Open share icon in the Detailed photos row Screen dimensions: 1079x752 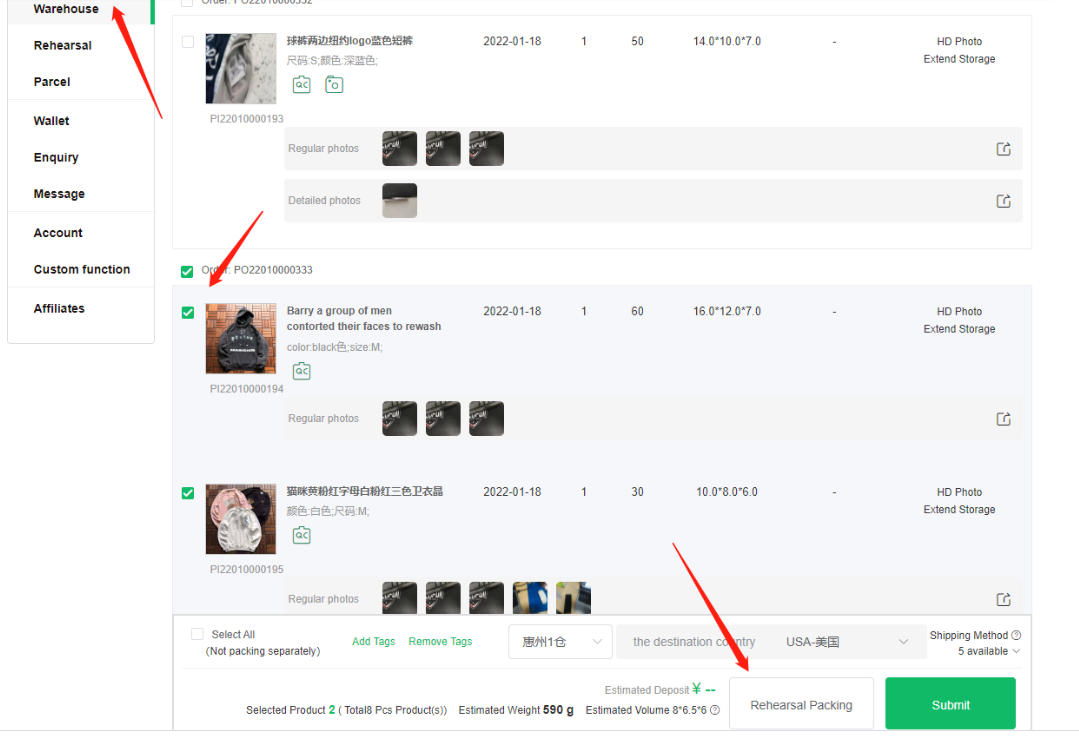[x=1003, y=201]
